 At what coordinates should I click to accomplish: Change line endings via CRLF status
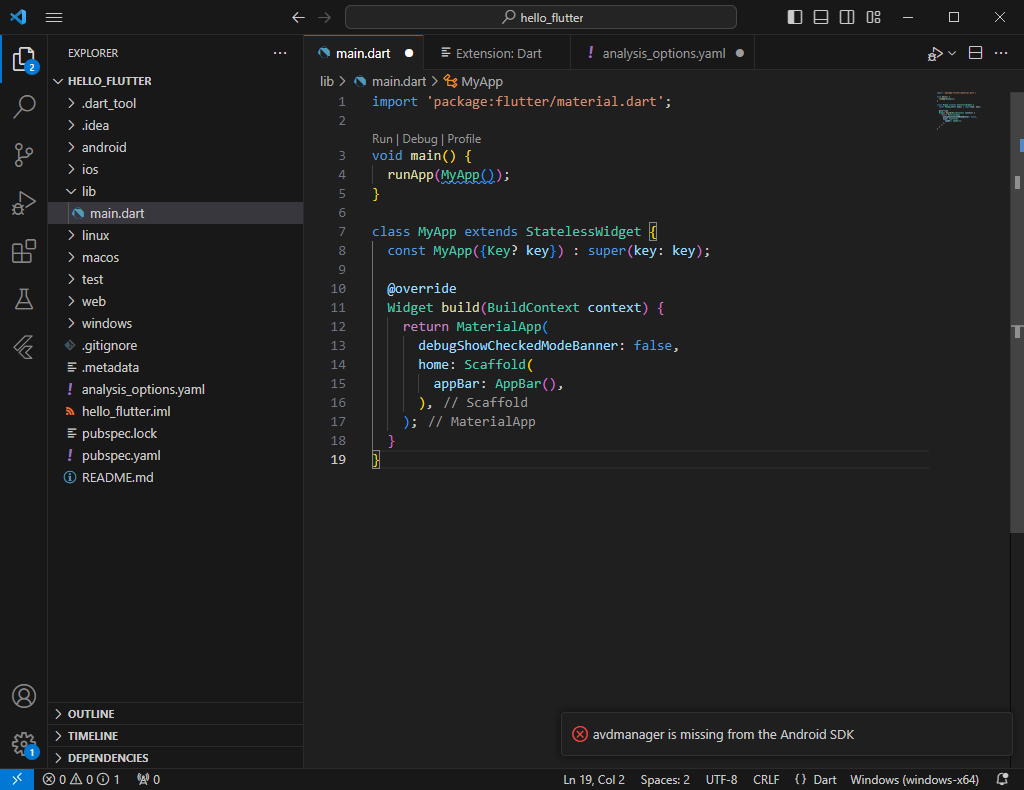coord(766,780)
